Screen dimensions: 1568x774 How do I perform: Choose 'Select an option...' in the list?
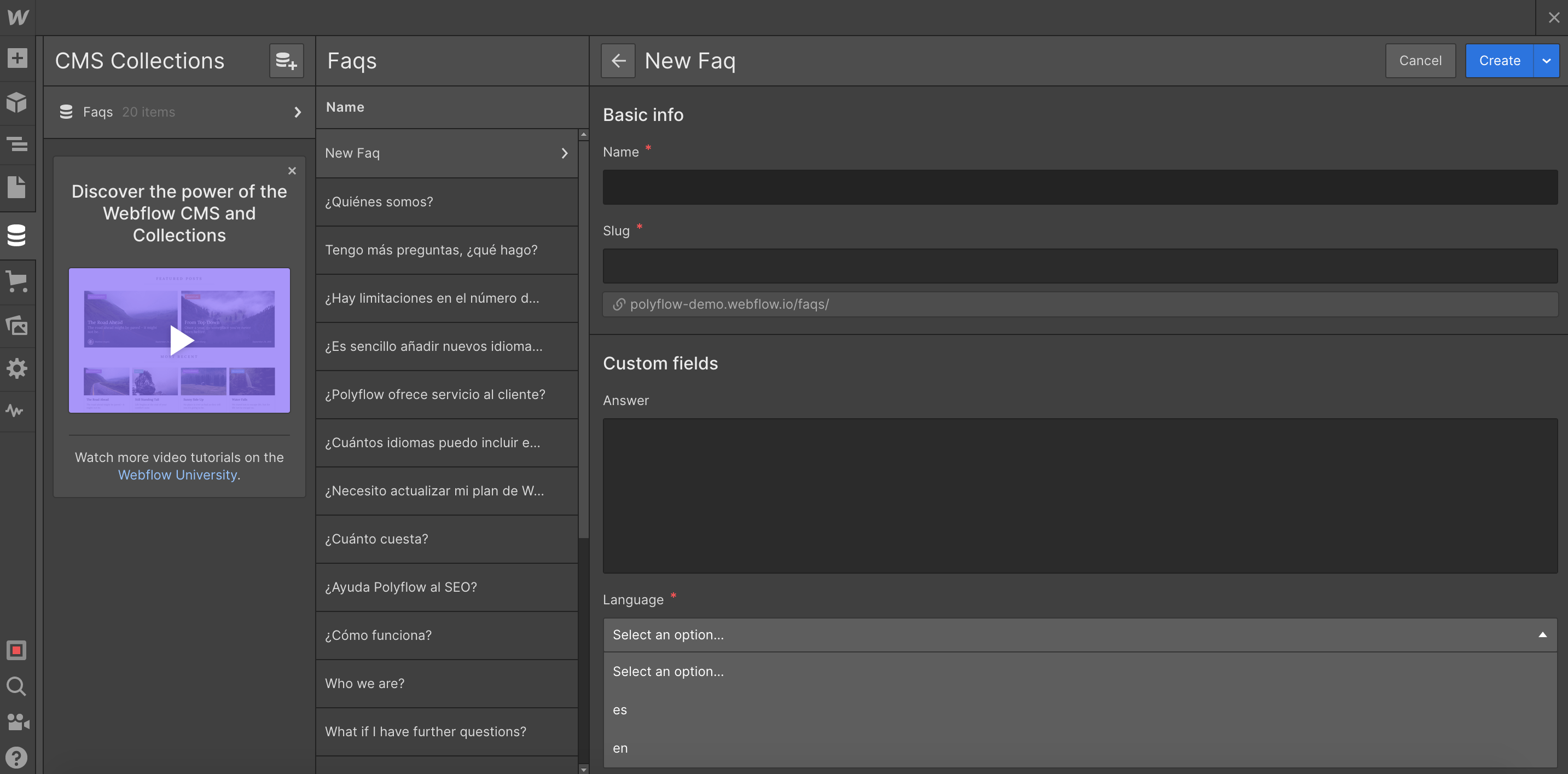pos(1080,671)
